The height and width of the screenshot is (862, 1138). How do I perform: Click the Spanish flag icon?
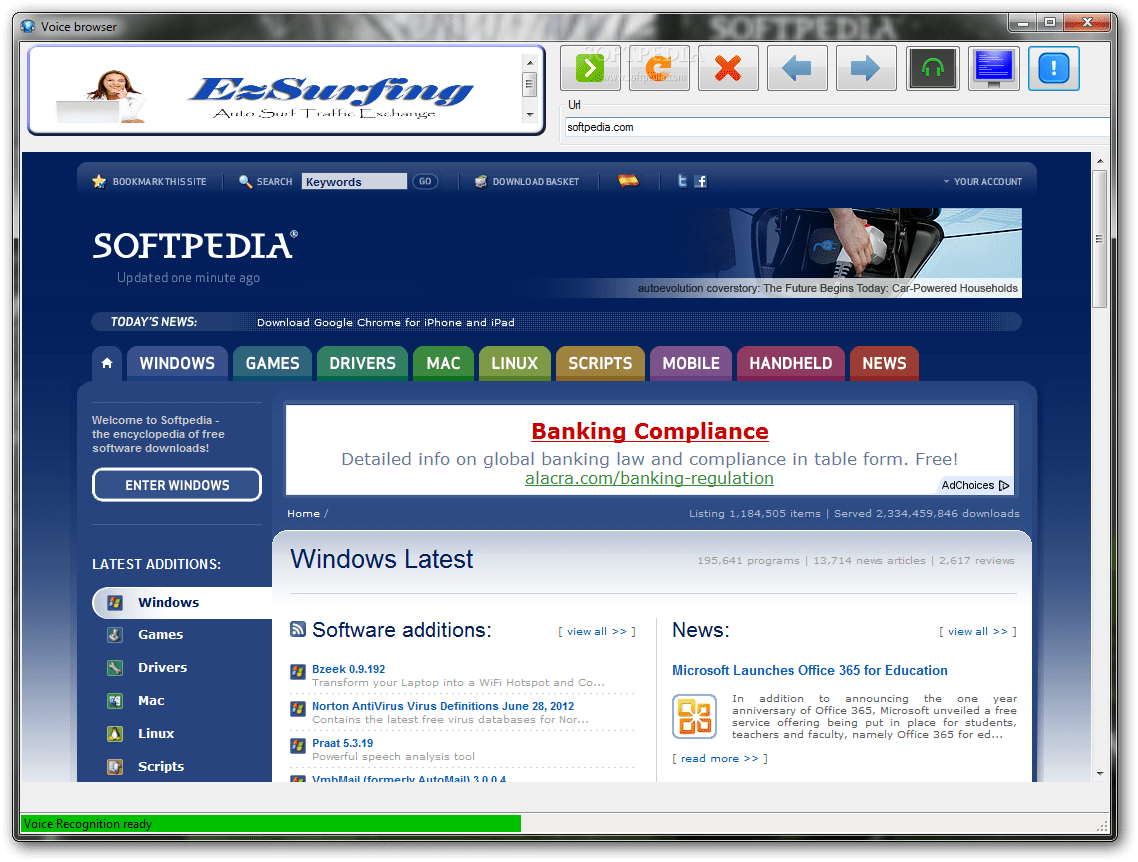[x=628, y=181]
